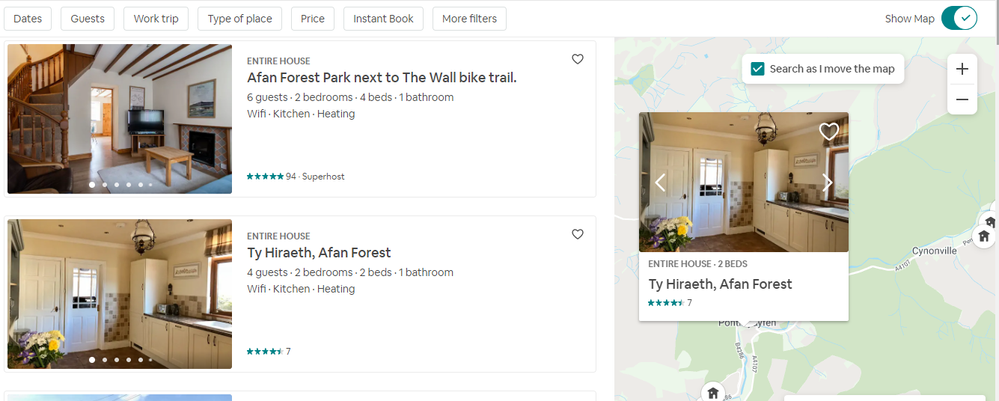Image resolution: width=999 pixels, height=401 pixels.
Task: Open the Dates filter
Action: (x=28, y=19)
